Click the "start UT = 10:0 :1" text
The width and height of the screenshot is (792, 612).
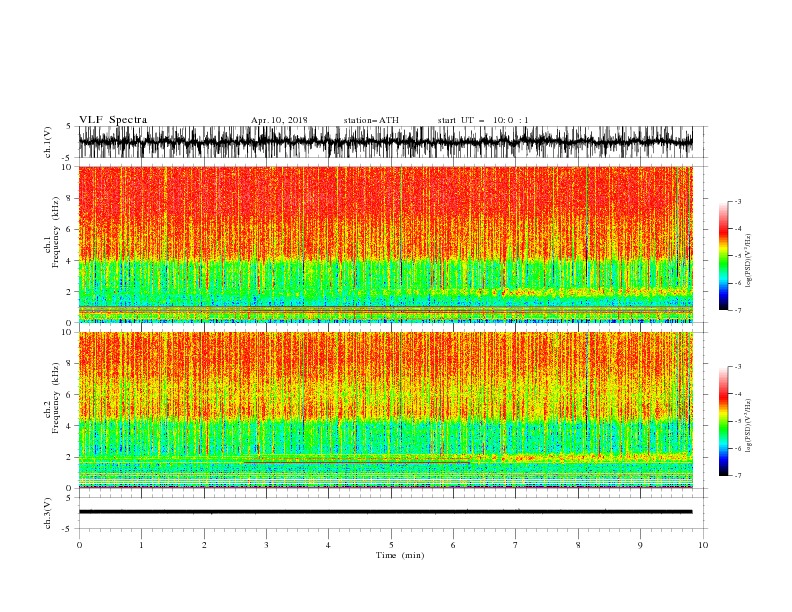pyautogui.click(x=482, y=120)
